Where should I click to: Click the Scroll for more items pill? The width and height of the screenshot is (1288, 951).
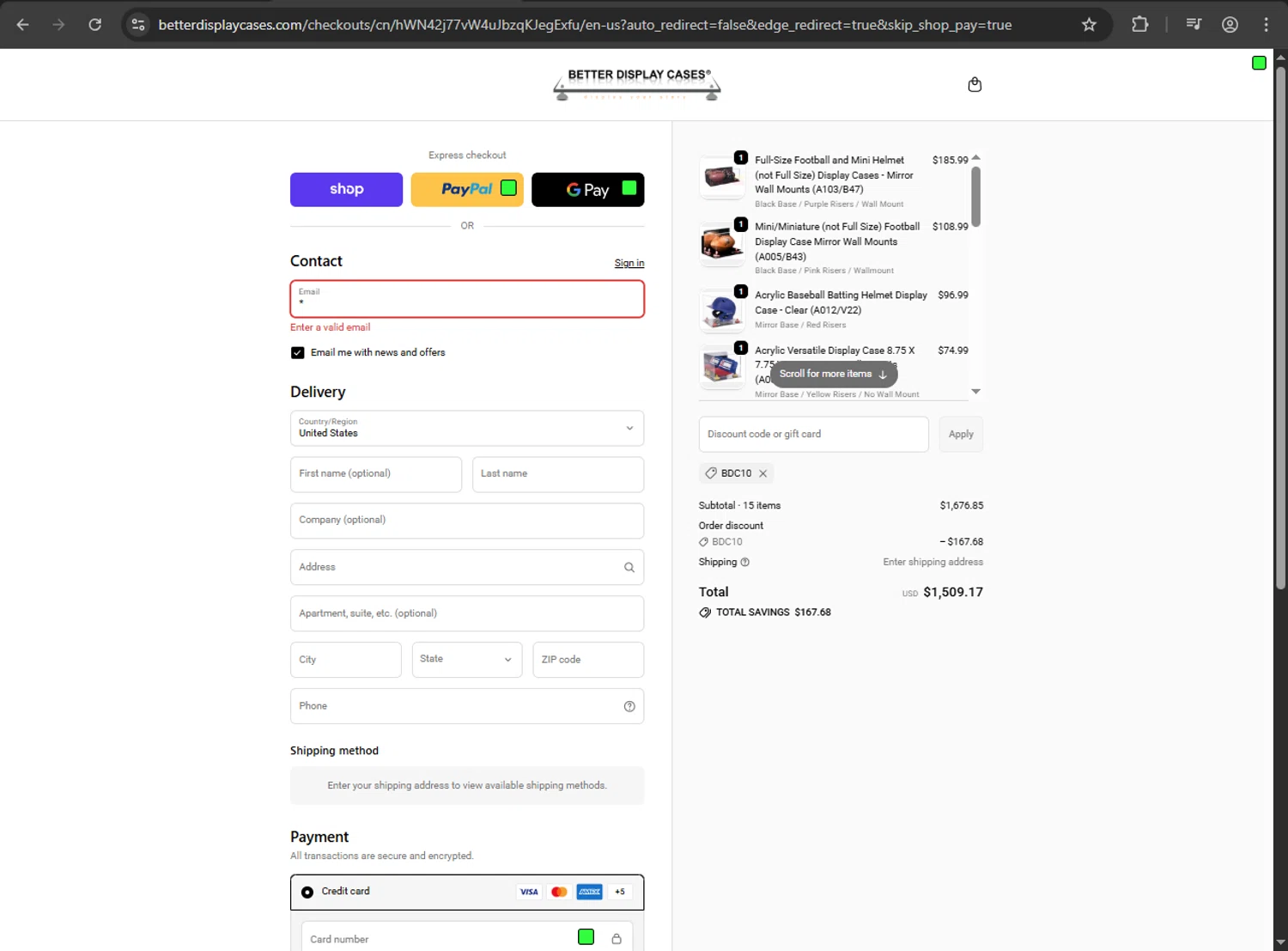pyautogui.click(x=834, y=374)
